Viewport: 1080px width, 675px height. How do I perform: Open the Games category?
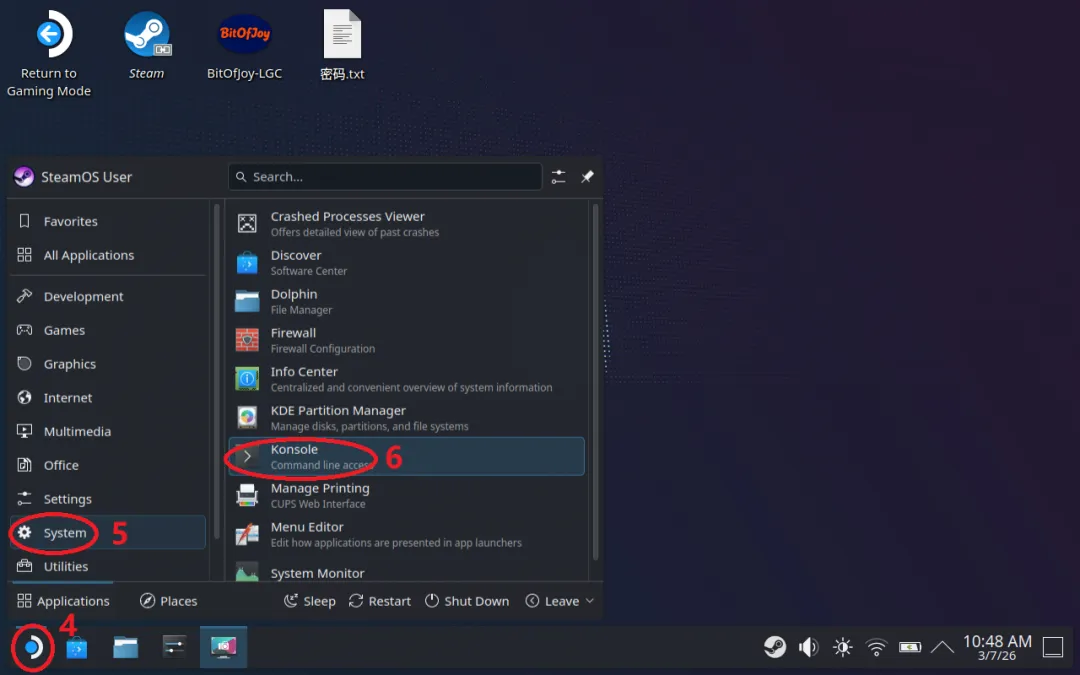[108, 330]
